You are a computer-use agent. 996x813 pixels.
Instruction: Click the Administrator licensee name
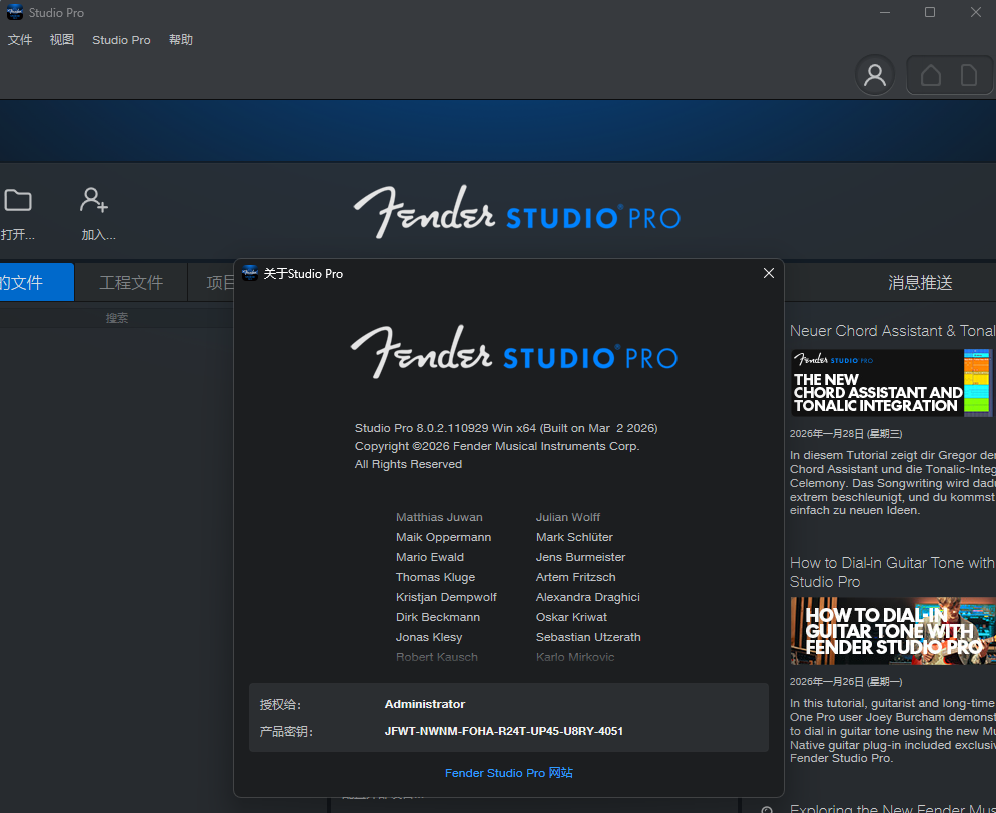(x=425, y=704)
